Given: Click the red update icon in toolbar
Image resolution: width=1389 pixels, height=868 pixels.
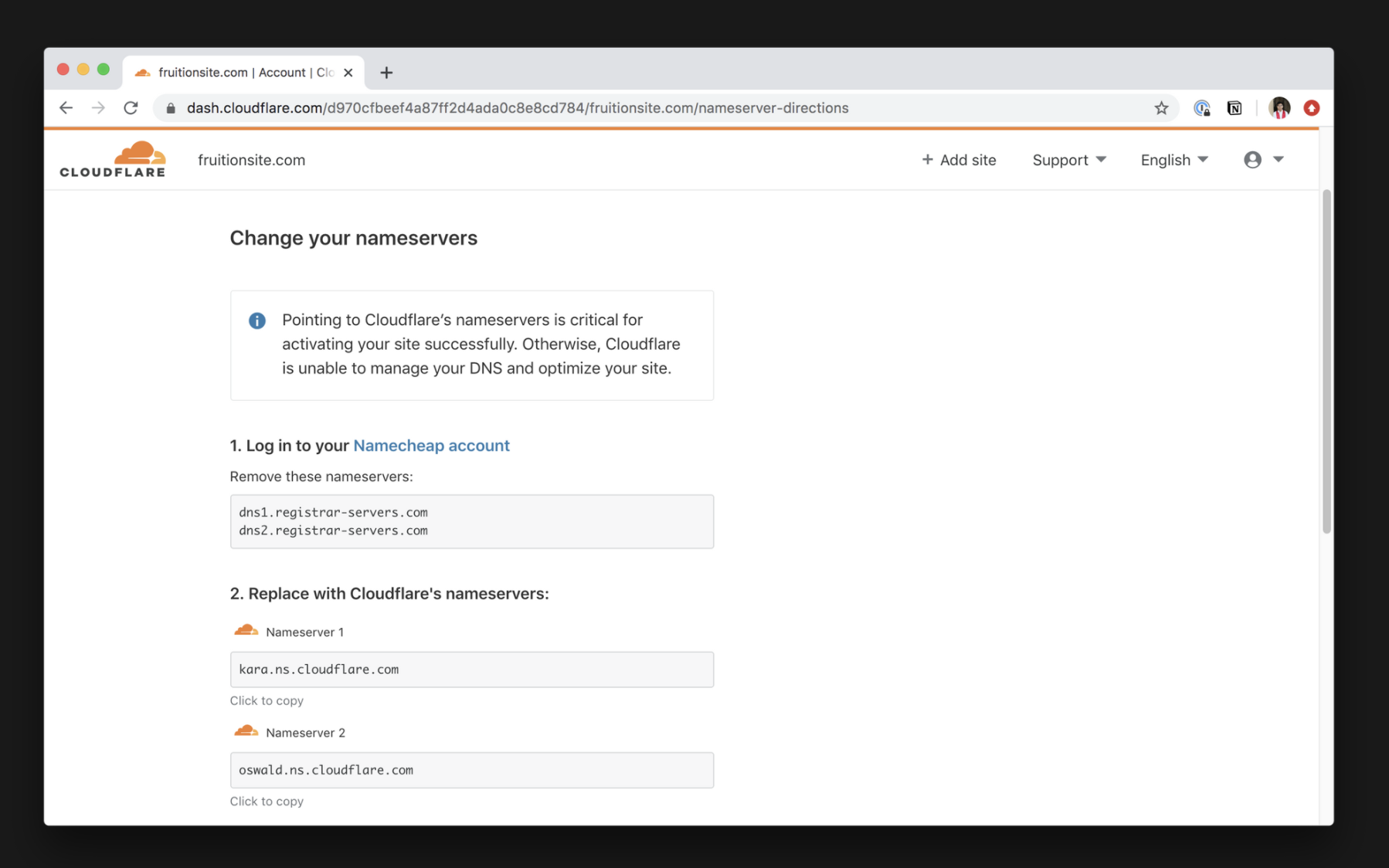Looking at the screenshot, I should 1311,108.
